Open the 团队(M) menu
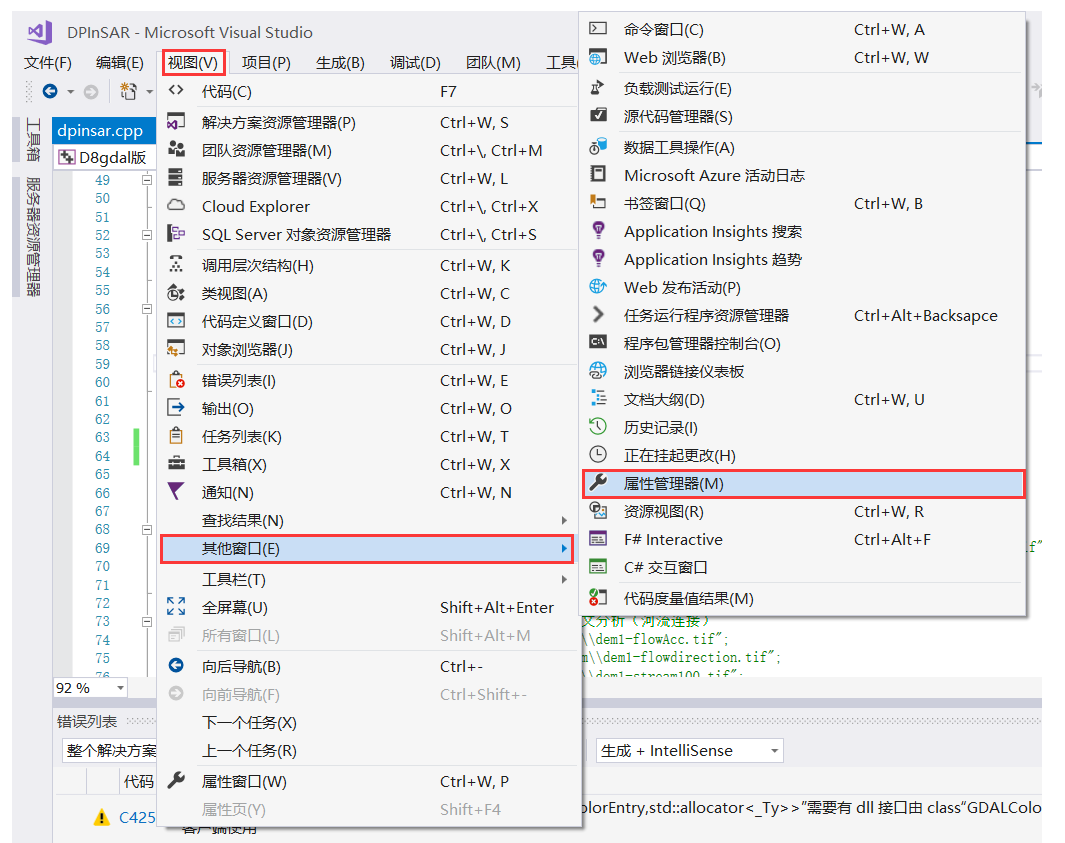The height and width of the screenshot is (843, 1065). click(493, 62)
